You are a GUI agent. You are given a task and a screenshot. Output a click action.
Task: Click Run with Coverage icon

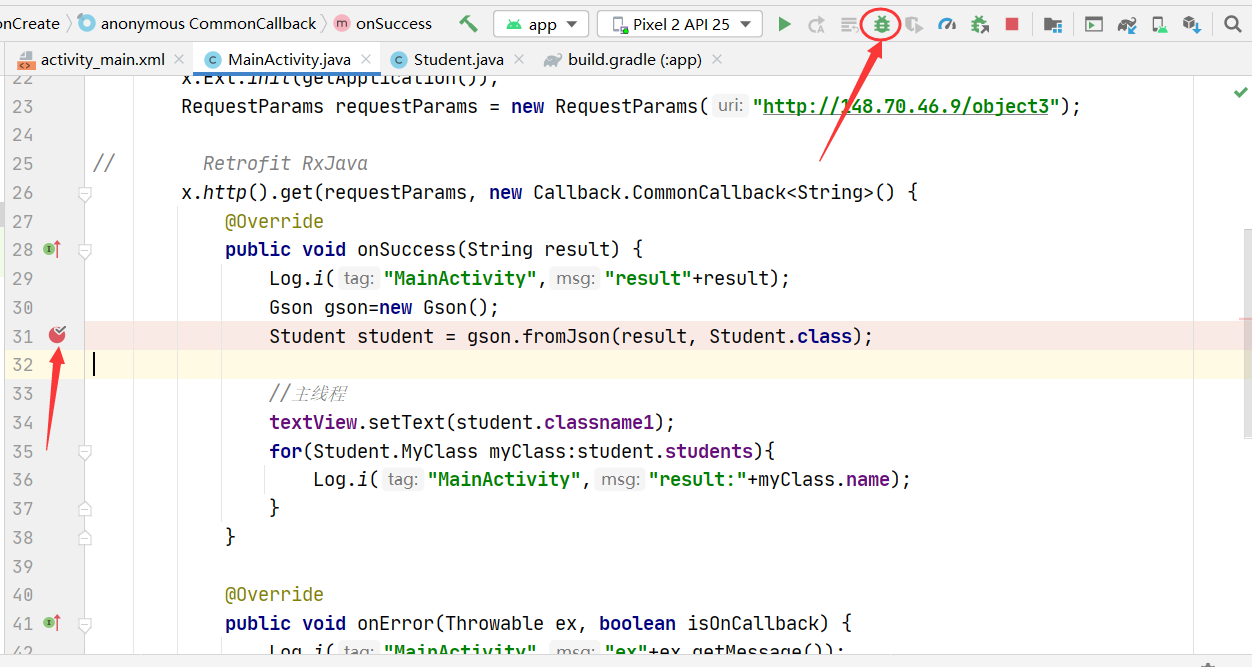pos(914,24)
